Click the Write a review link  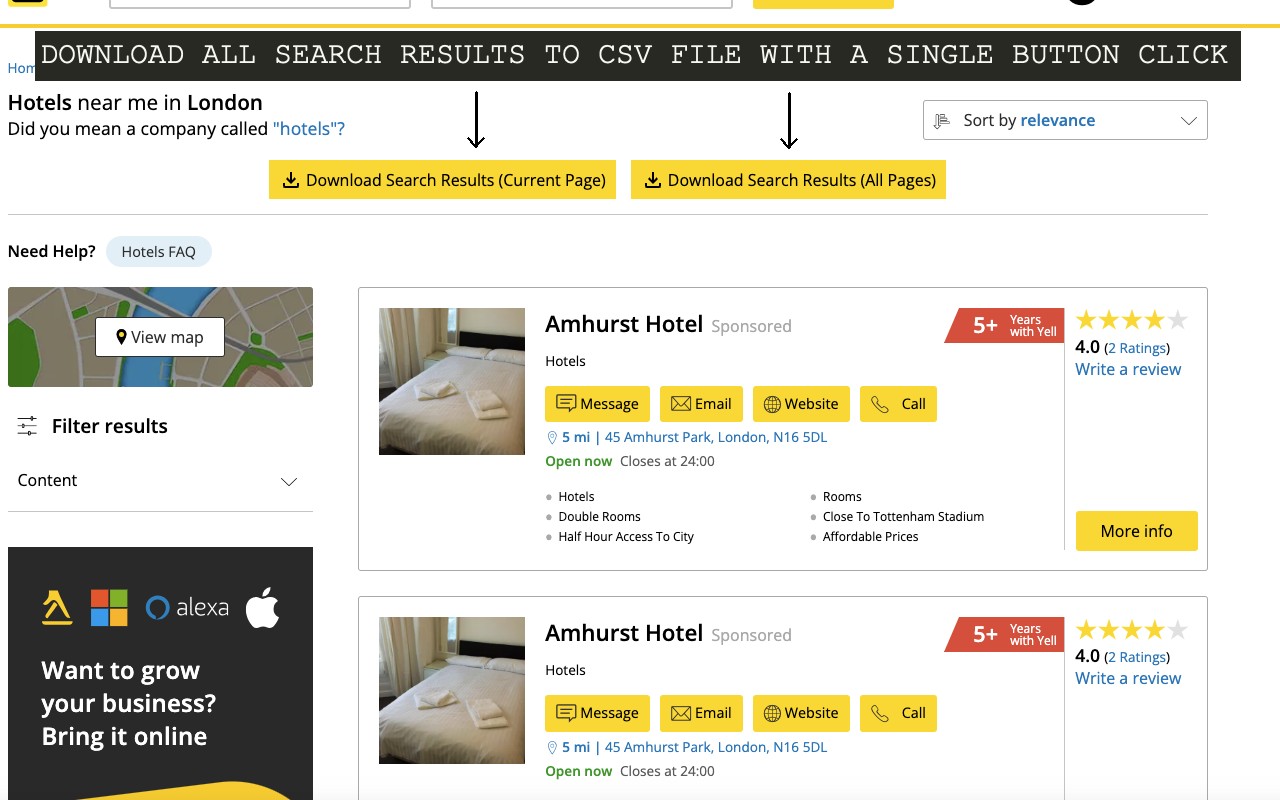coord(1127,369)
